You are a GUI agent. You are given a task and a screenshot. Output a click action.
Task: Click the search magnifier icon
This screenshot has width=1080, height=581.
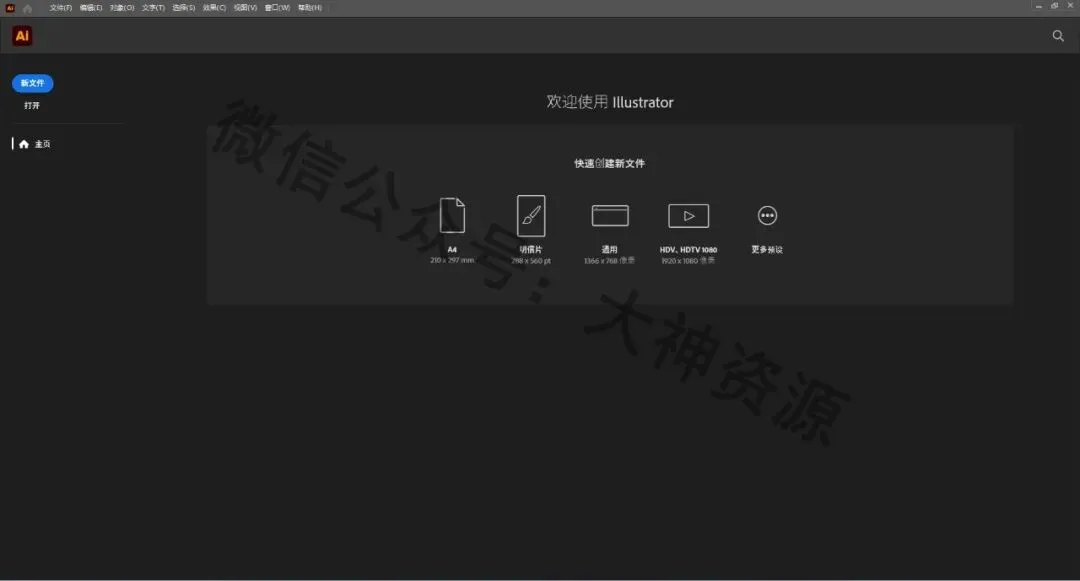(x=1058, y=36)
